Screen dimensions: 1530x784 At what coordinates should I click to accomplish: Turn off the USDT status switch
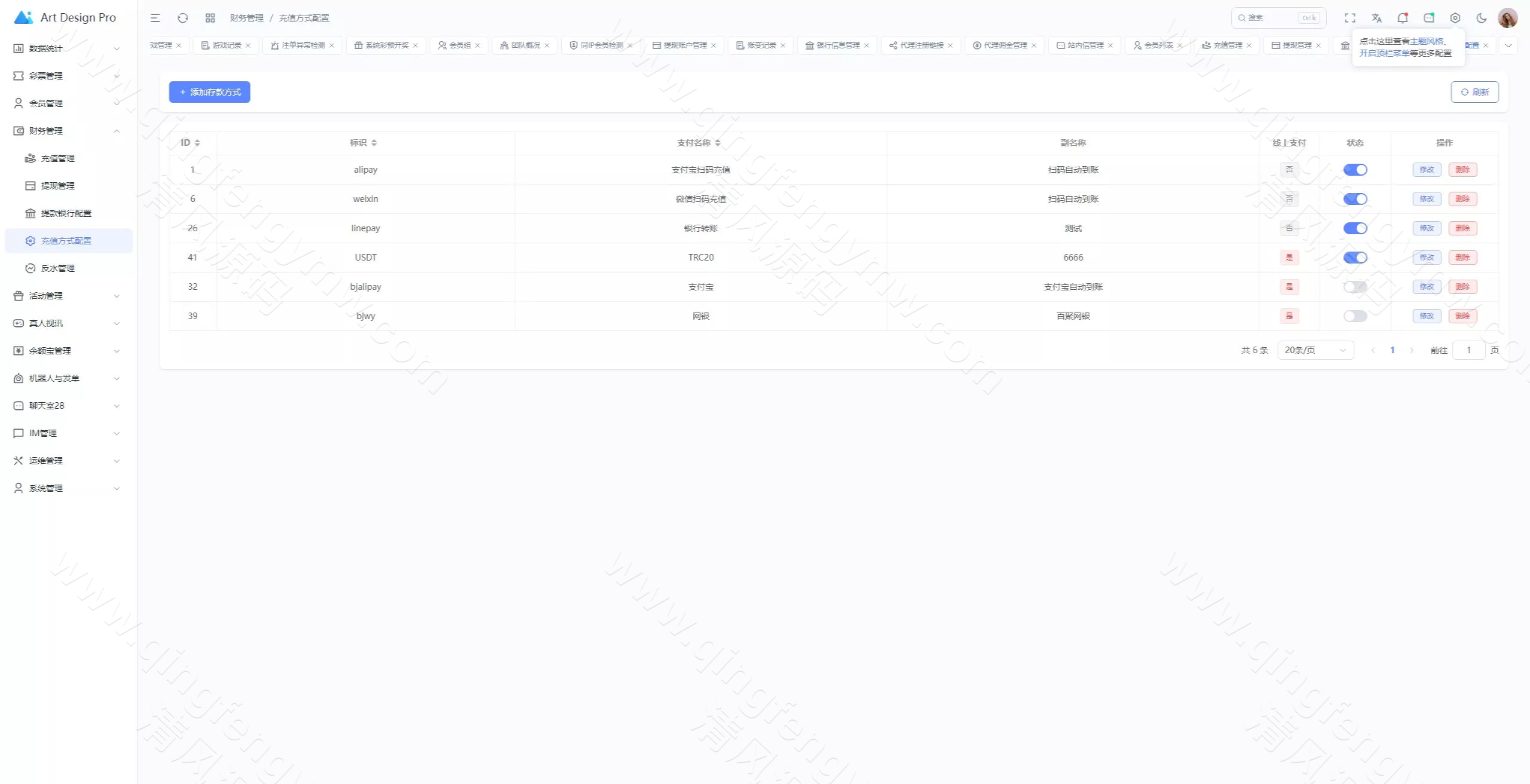[x=1355, y=258]
